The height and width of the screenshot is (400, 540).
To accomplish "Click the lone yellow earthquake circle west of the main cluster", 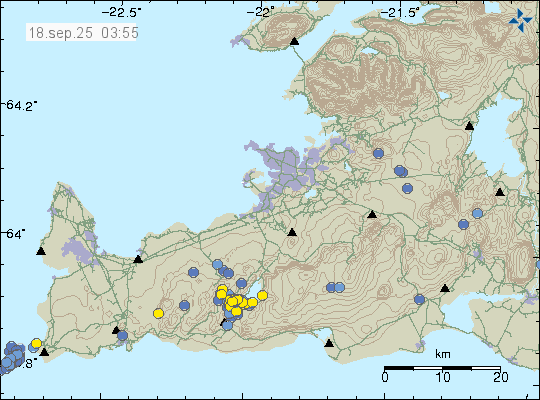I will pyautogui.click(x=158, y=313).
